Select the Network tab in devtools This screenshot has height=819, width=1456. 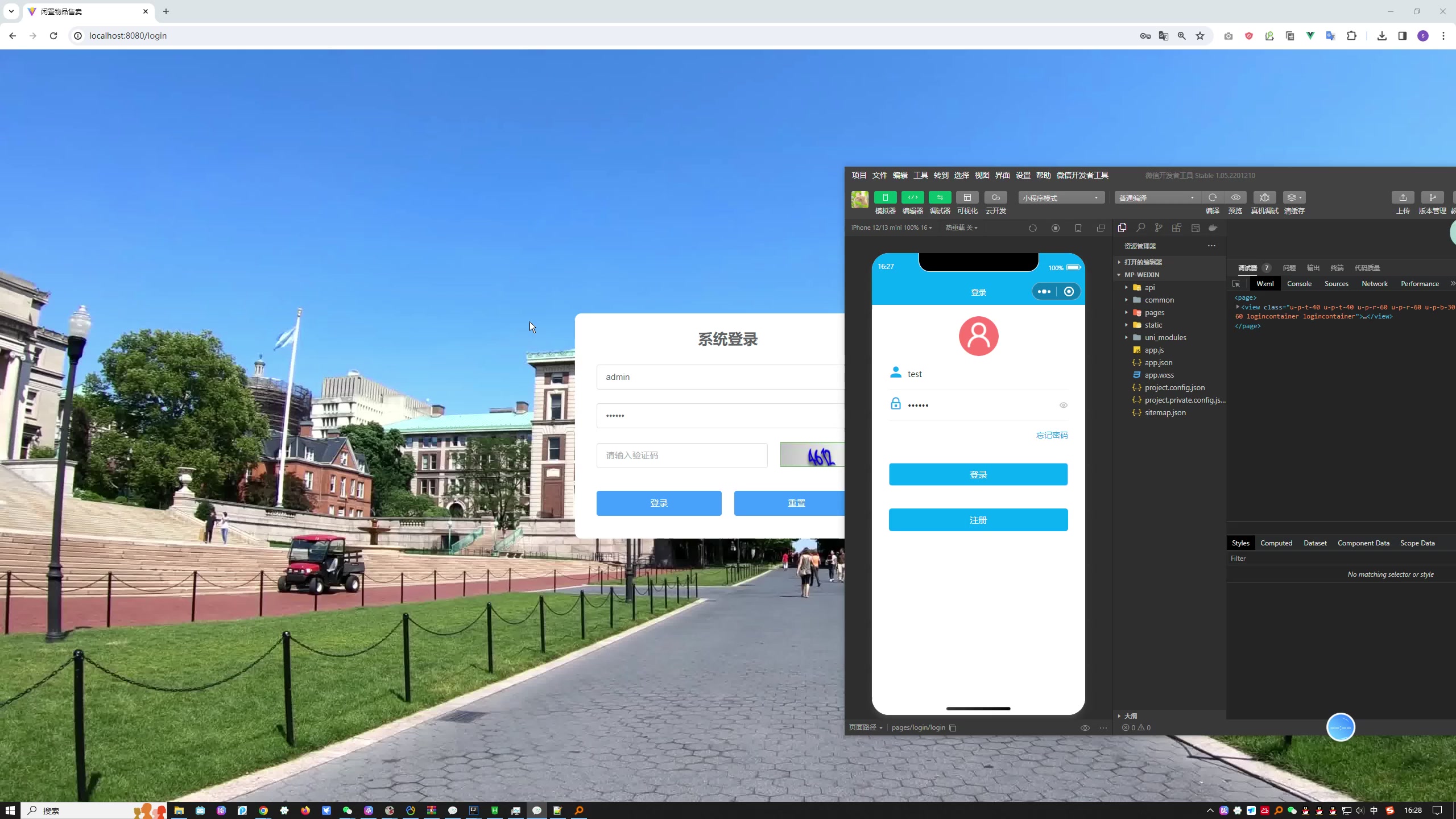pos(1374,284)
